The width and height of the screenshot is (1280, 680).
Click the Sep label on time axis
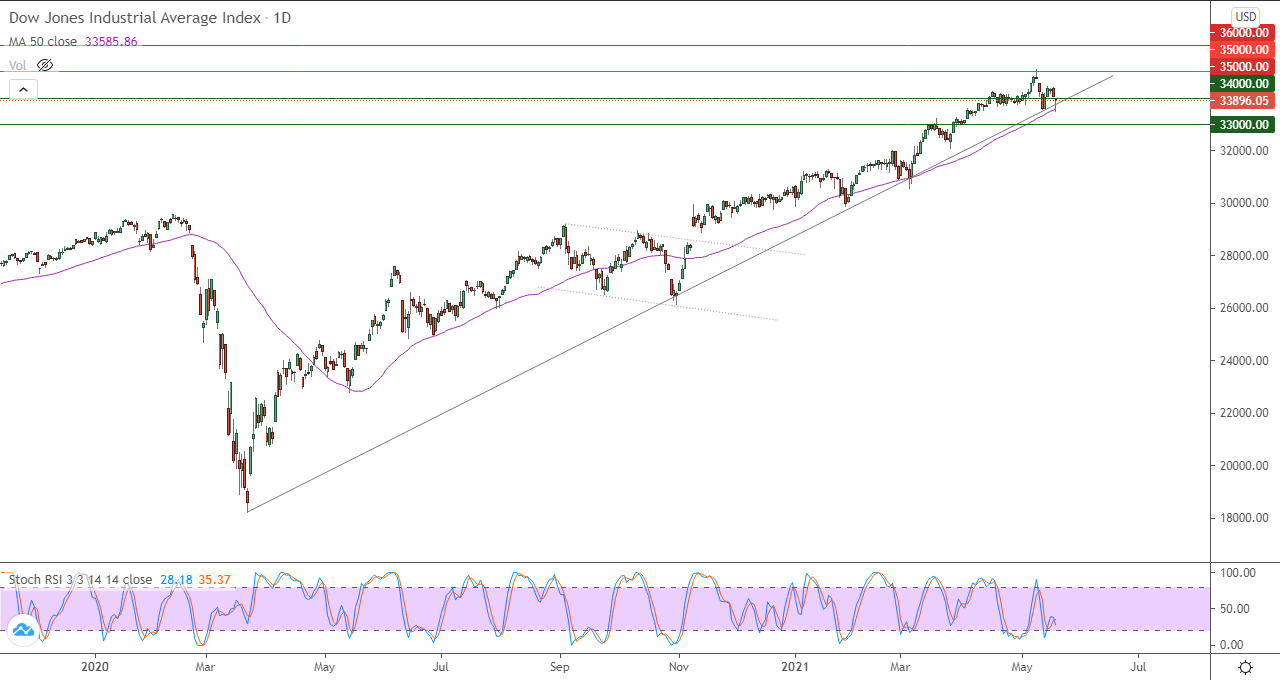click(x=559, y=665)
